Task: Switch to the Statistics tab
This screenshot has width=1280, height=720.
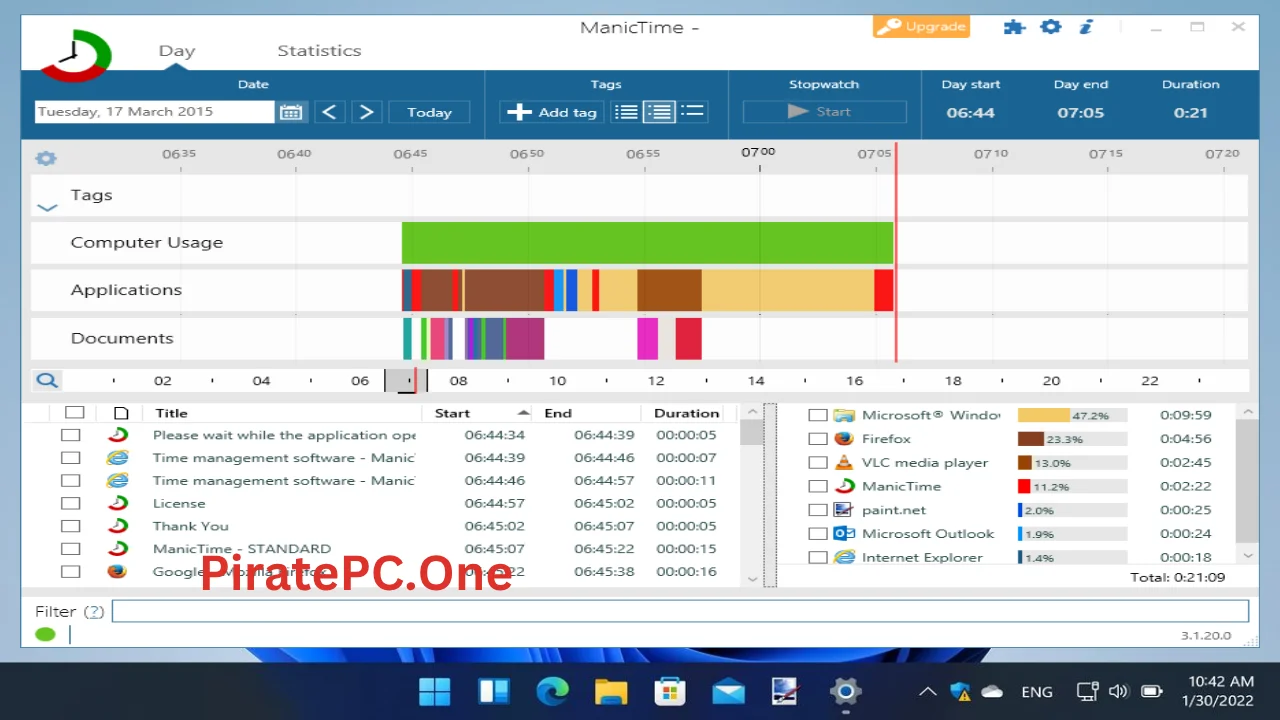Action: 319,50
